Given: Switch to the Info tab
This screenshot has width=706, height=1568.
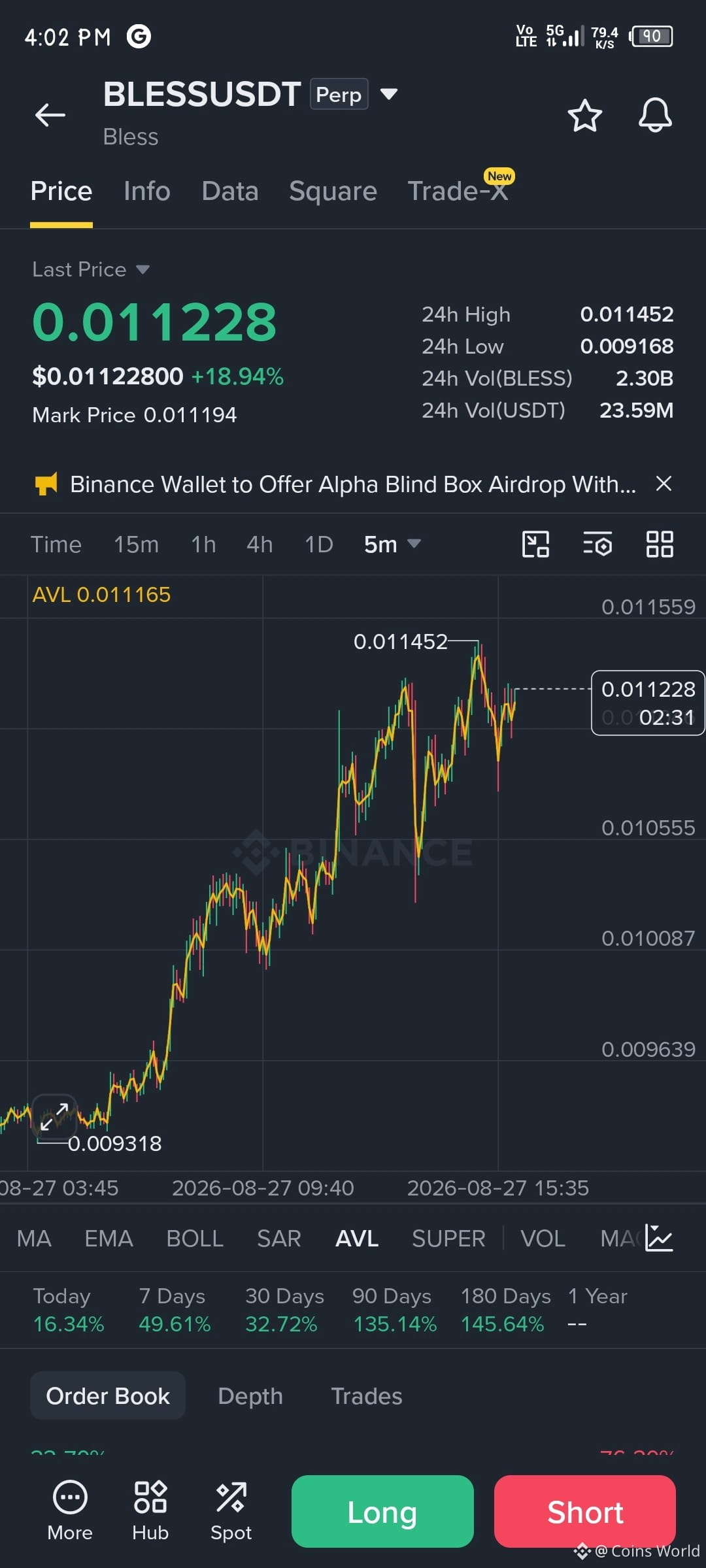Looking at the screenshot, I should 147,191.
